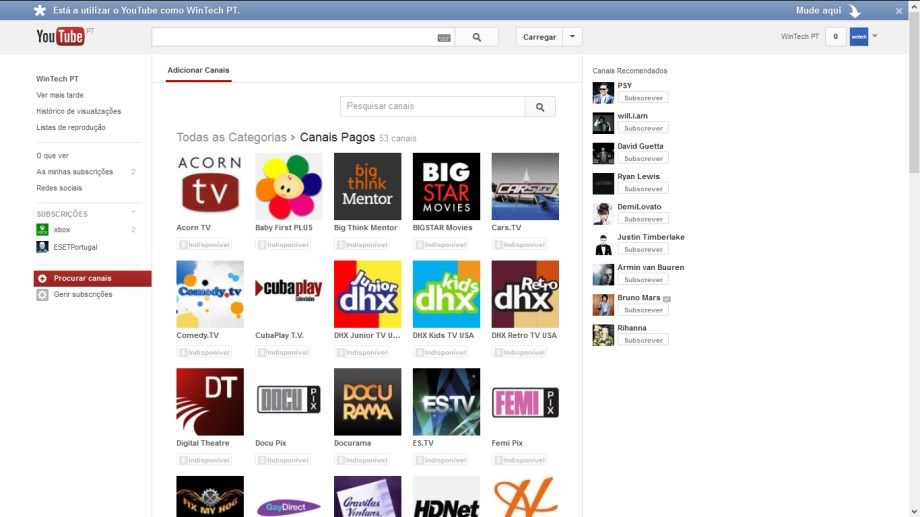Click the Todas as Categorias link
Image resolution: width=920 pixels, height=517 pixels.
230,137
